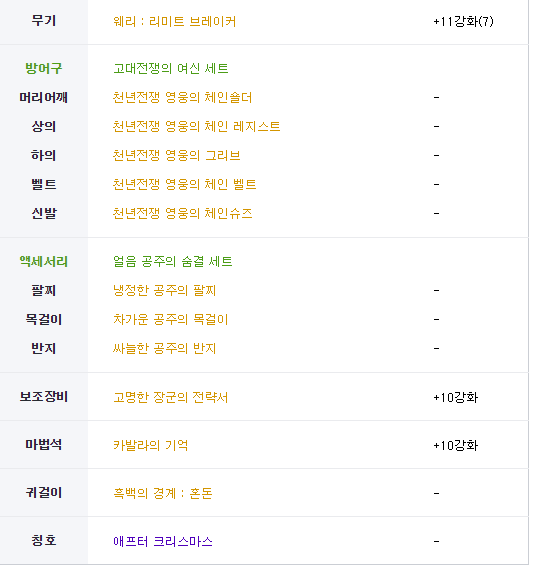Click the +11강화(7) weapon reinforcement value
The width and height of the screenshot is (538, 577).
pos(463,21)
